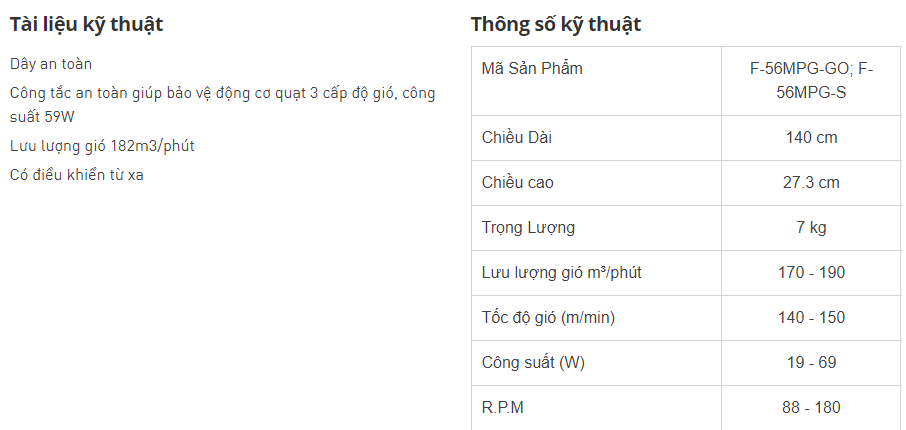Select the '170 - 190' airflow value

click(811, 272)
